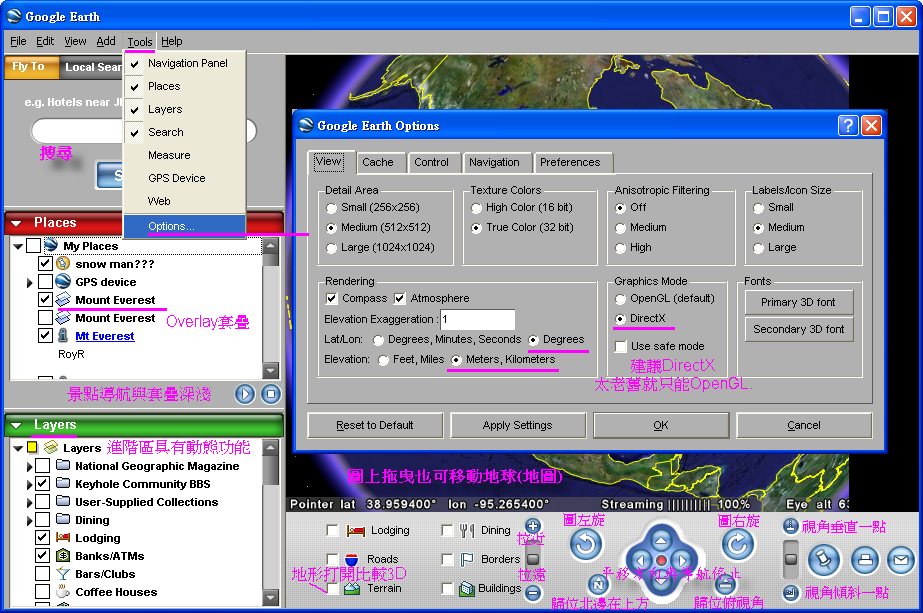
Task: Expand National Geographic Magazine layer
Action: click(x=29, y=466)
